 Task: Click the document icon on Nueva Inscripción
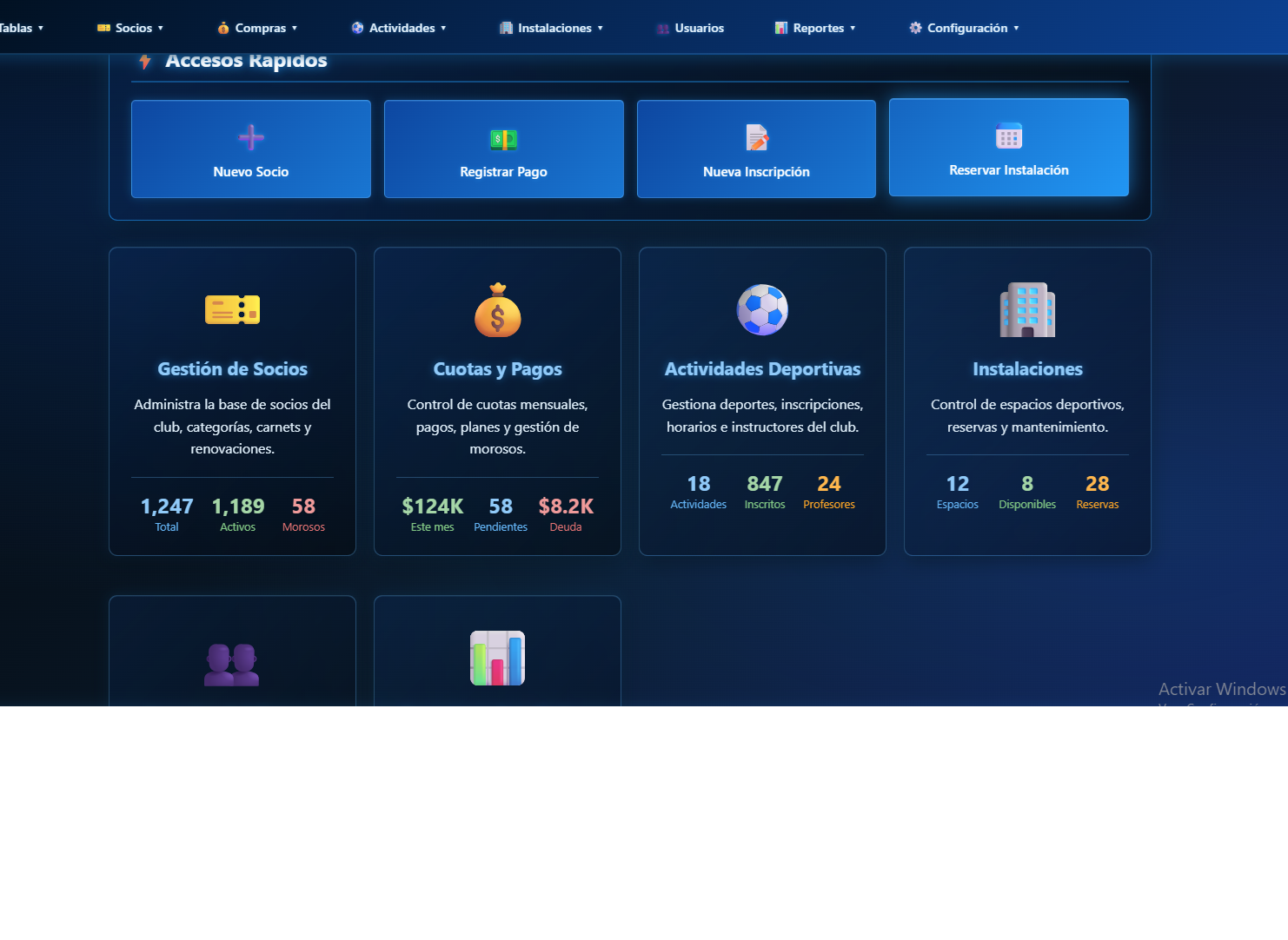coord(755,136)
